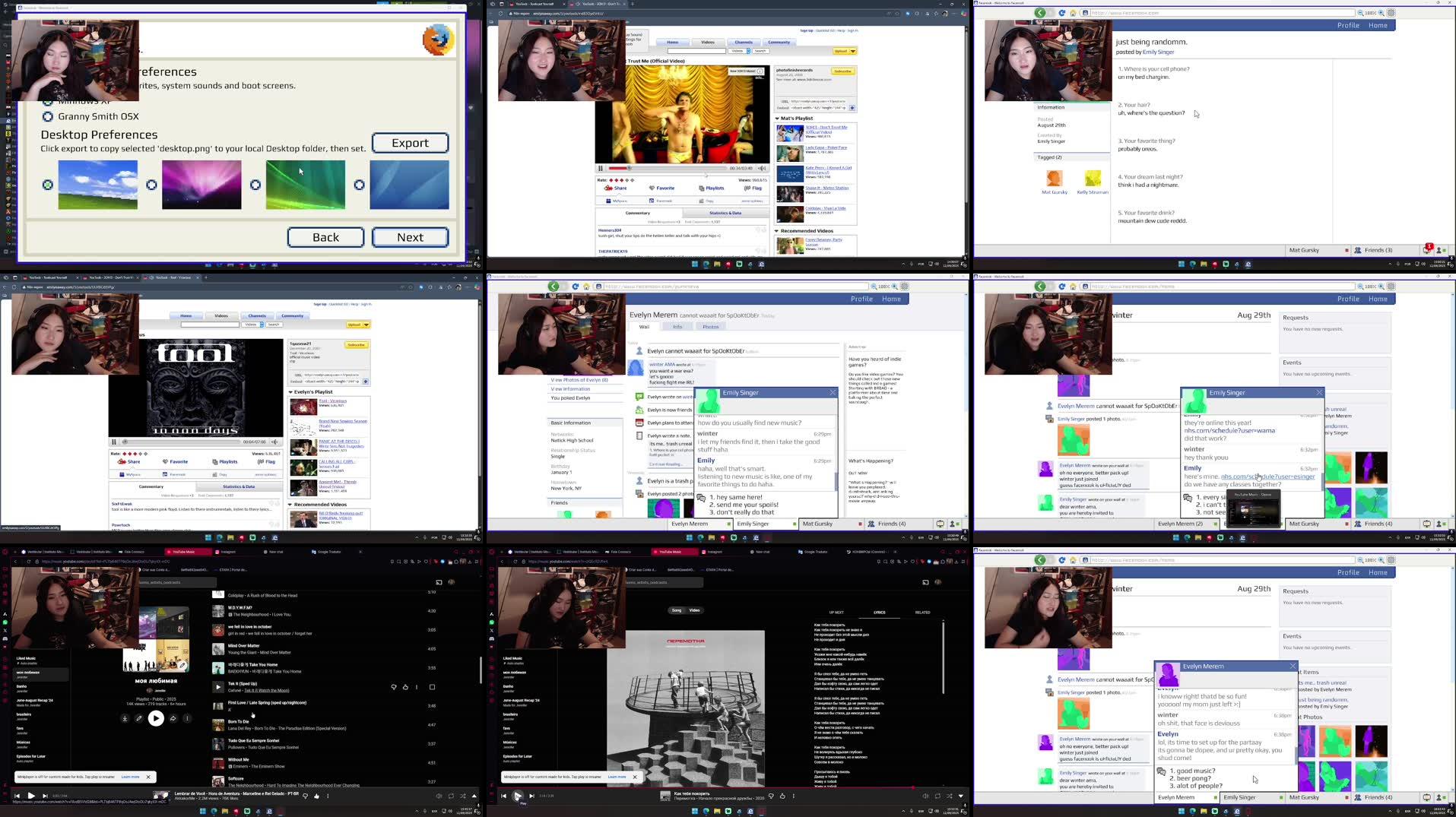The height and width of the screenshot is (817, 1456).
Task: Close the Evelyn Merem chat window
Action: [x=1293, y=666]
